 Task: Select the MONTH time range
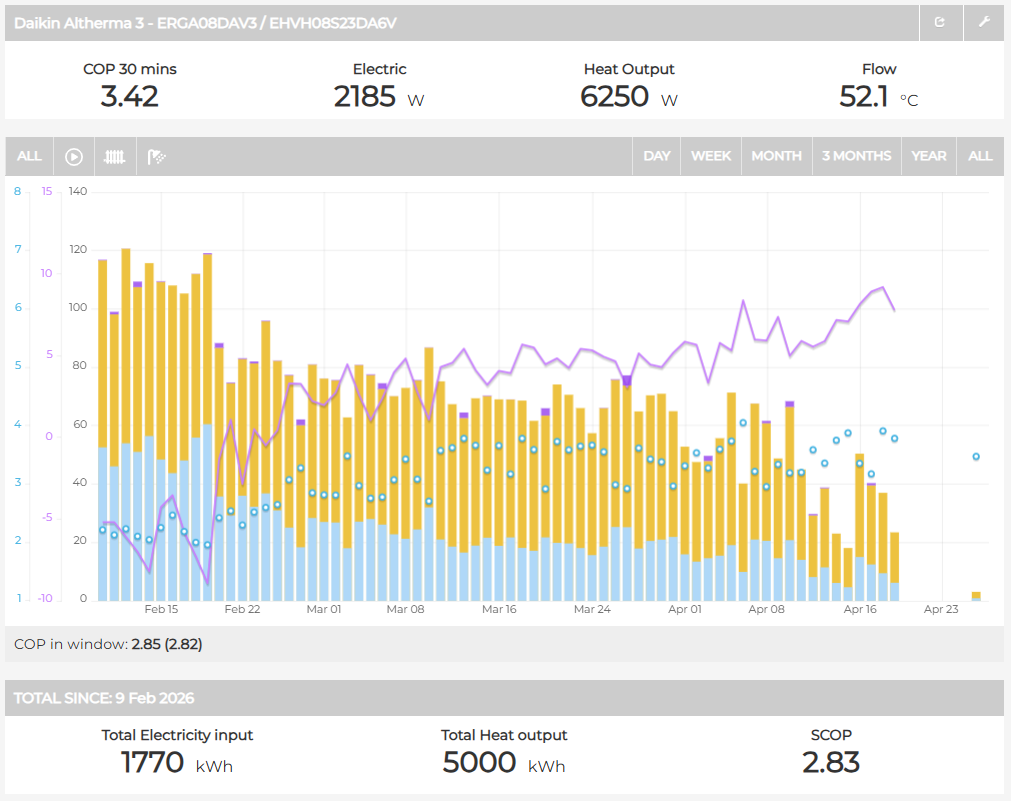pyautogui.click(x=776, y=156)
